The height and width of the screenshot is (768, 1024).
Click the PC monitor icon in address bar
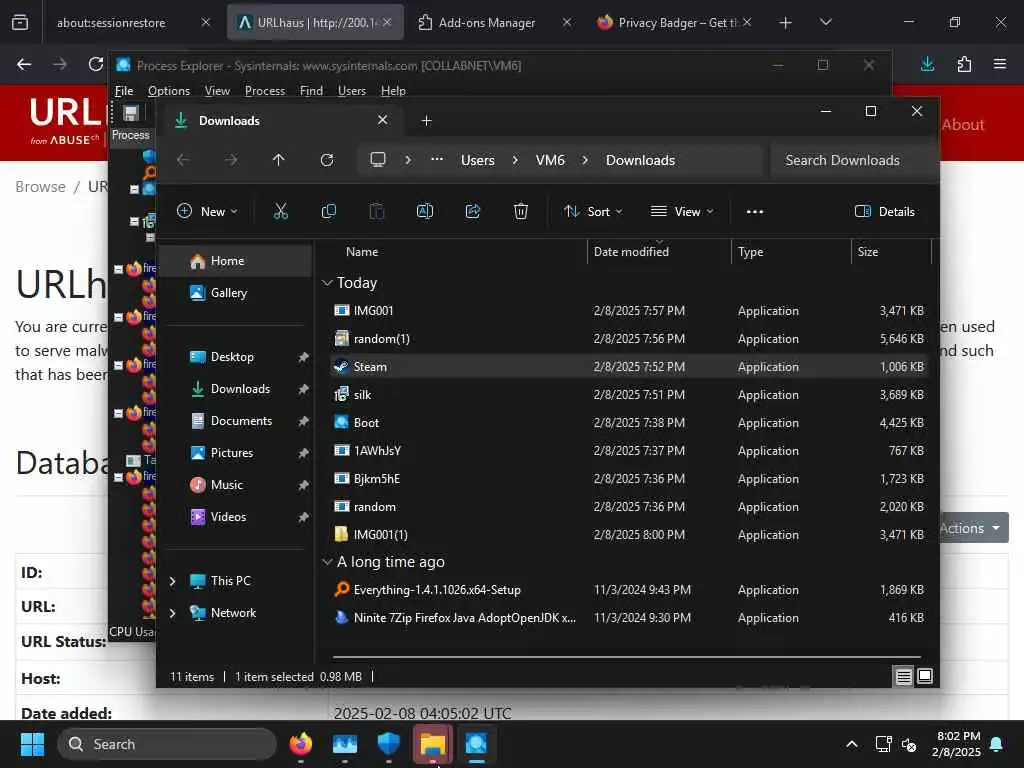click(x=378, y=160)
